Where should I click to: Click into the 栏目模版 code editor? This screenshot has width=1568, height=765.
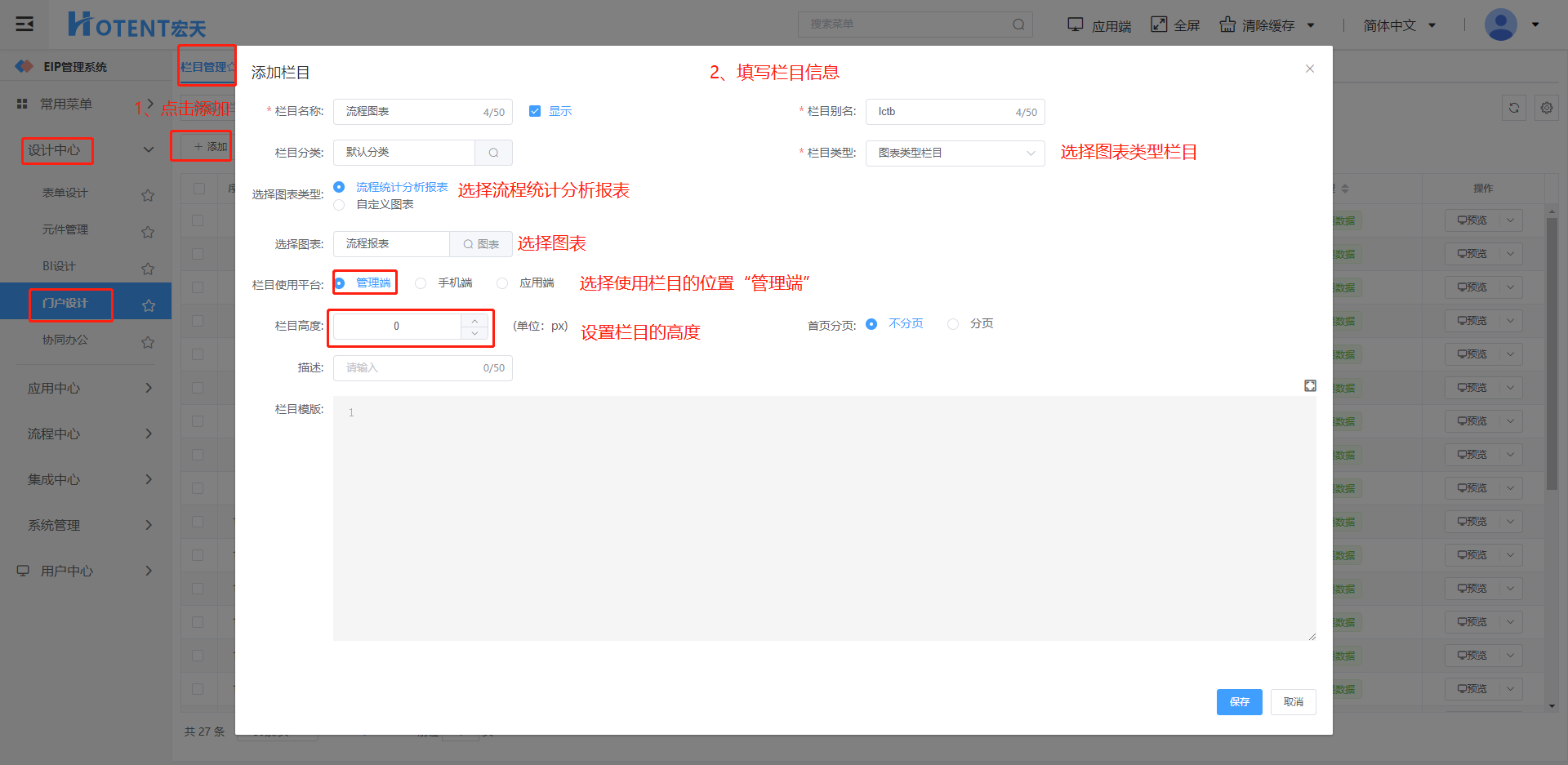tap(824, 518)
